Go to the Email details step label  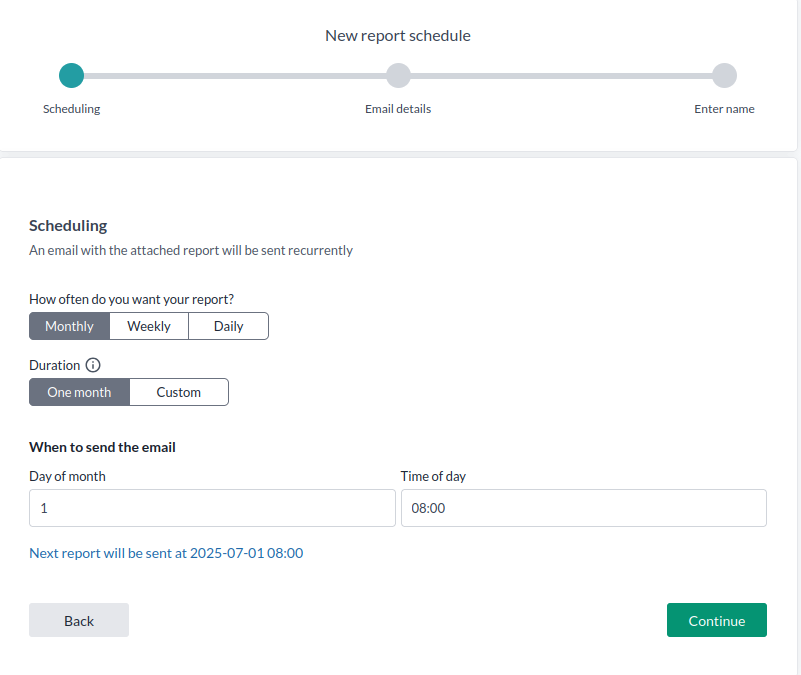click(398, 109)
